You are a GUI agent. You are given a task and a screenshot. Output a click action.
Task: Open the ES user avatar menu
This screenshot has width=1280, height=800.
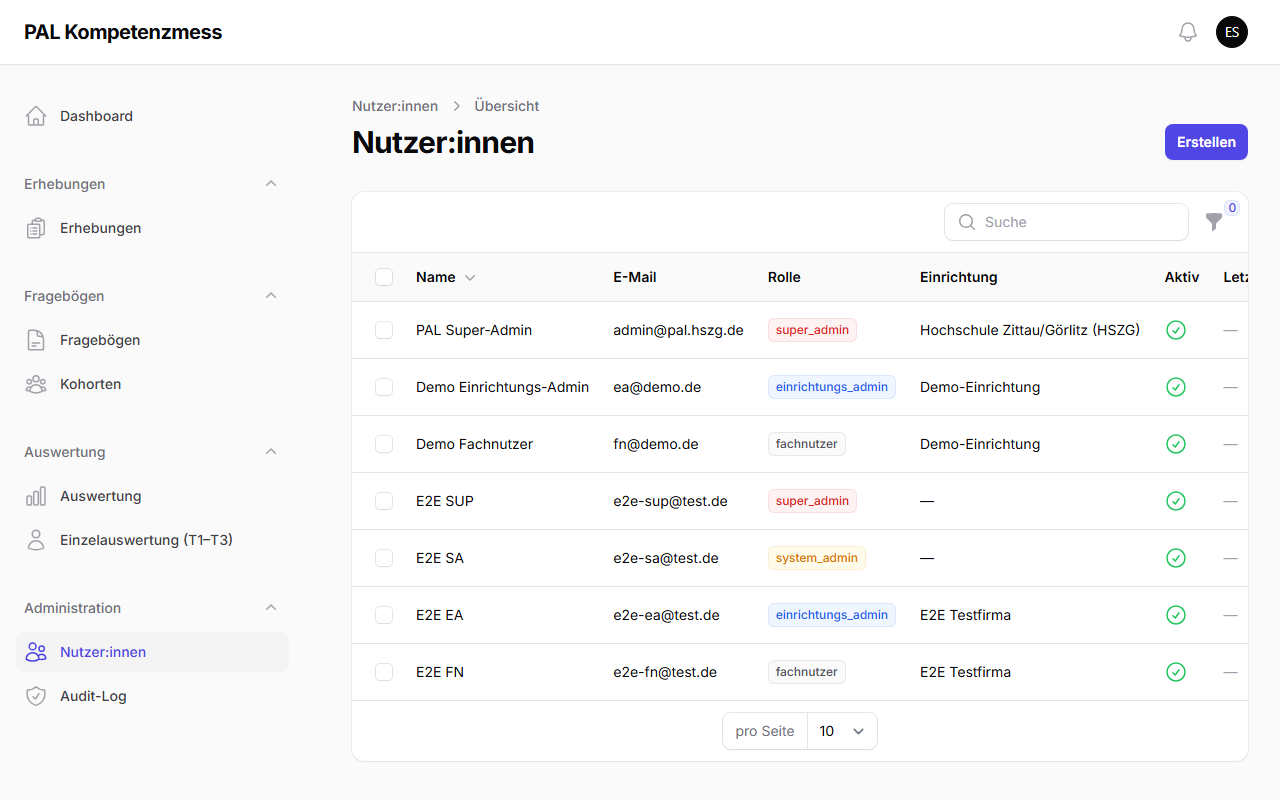click(1232, 32)
